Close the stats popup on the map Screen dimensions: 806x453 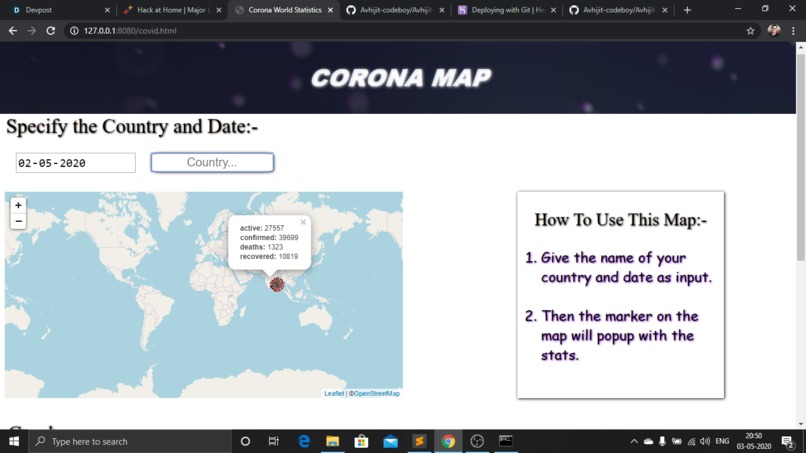303,222
